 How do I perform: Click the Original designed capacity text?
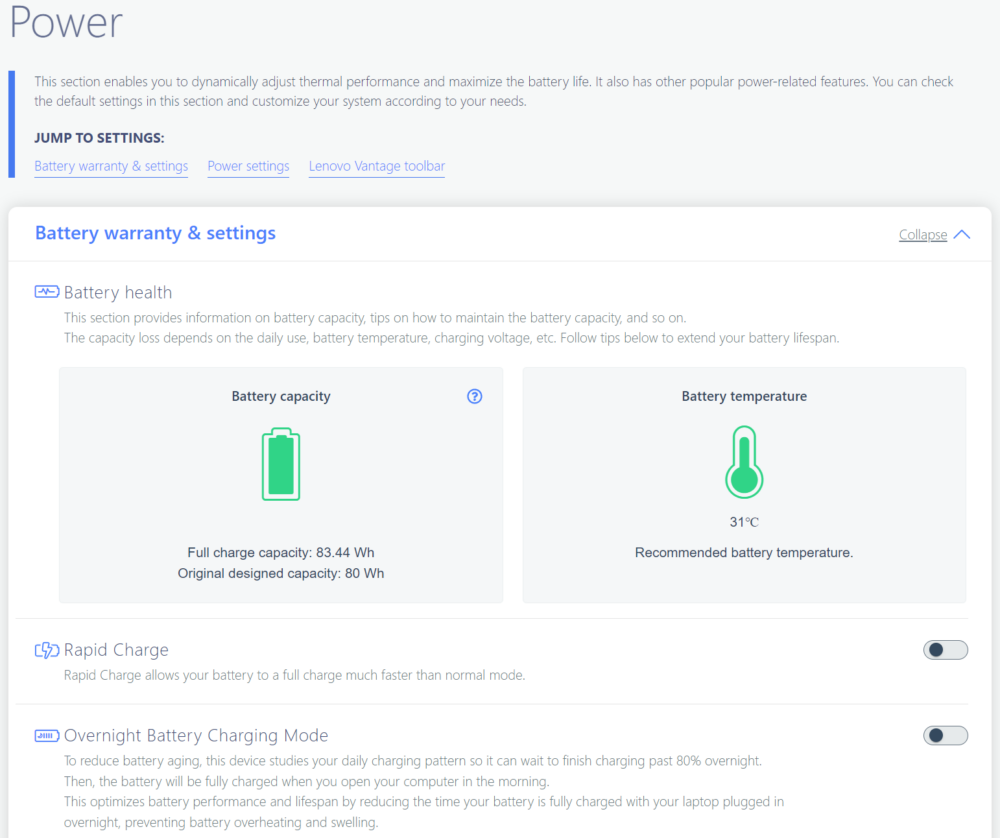tap(281, 573)
